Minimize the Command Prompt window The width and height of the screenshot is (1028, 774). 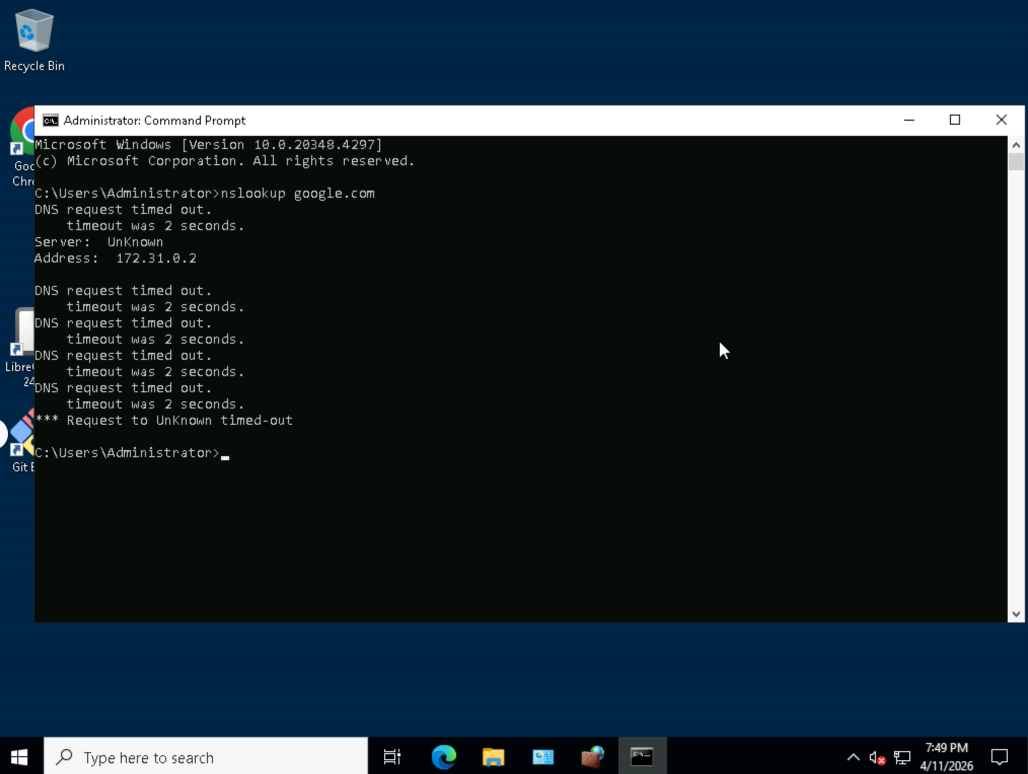click(x=909, y=120)
